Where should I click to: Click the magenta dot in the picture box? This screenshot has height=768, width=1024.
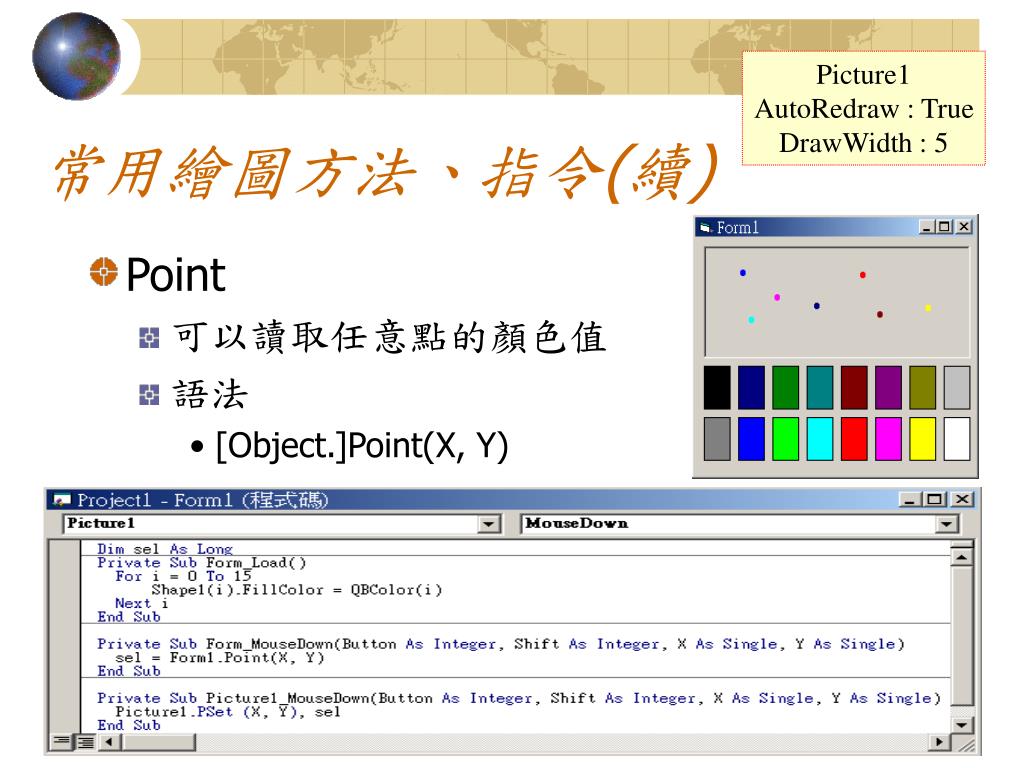[776, 297]
